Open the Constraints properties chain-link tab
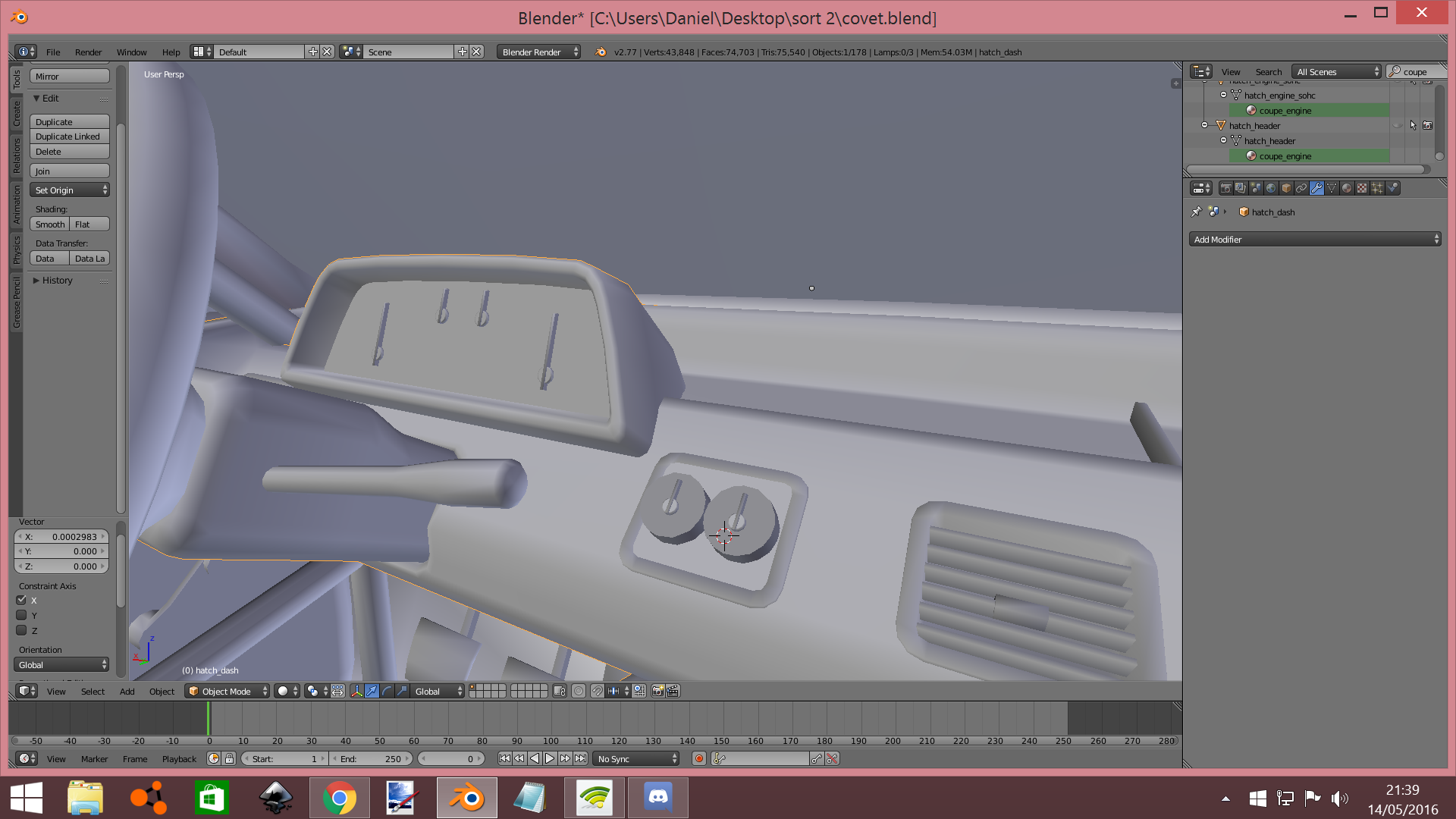Viewport: 1456px width, 819px height. (x=1301, y=188)
